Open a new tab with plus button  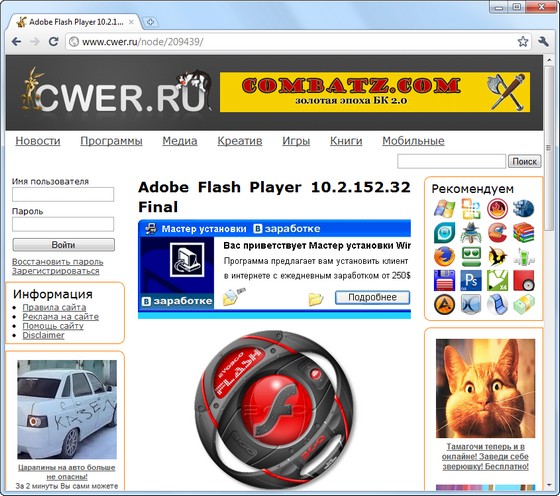[x=150, y=22]
